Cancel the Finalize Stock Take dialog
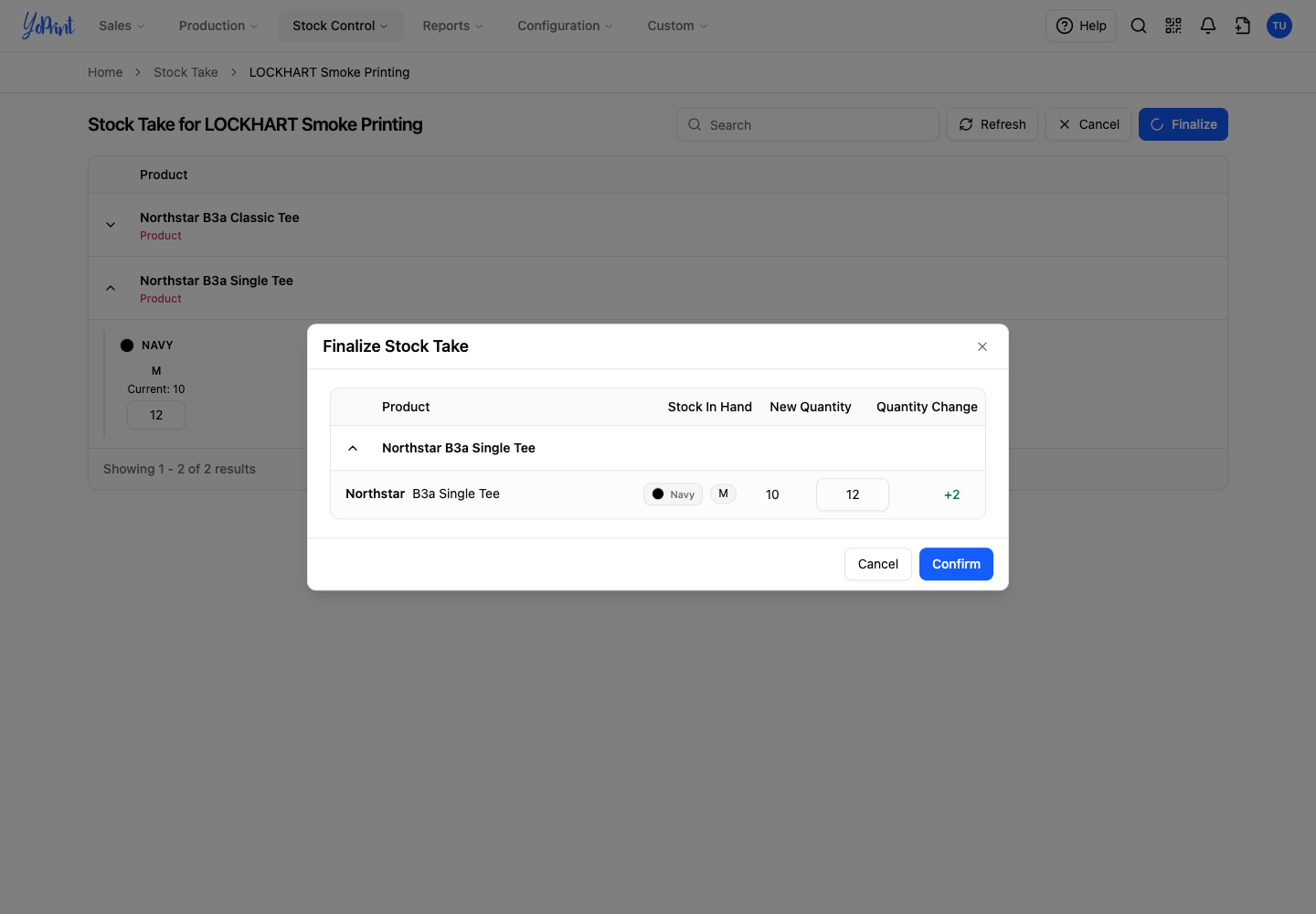Image resolution: width=1316 pixels, height=914 pixels. point(878,564)
